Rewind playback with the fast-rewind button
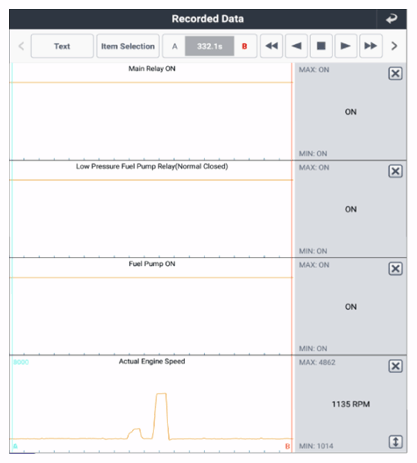This screenshot has width=417, height=463. pos(271,46)
